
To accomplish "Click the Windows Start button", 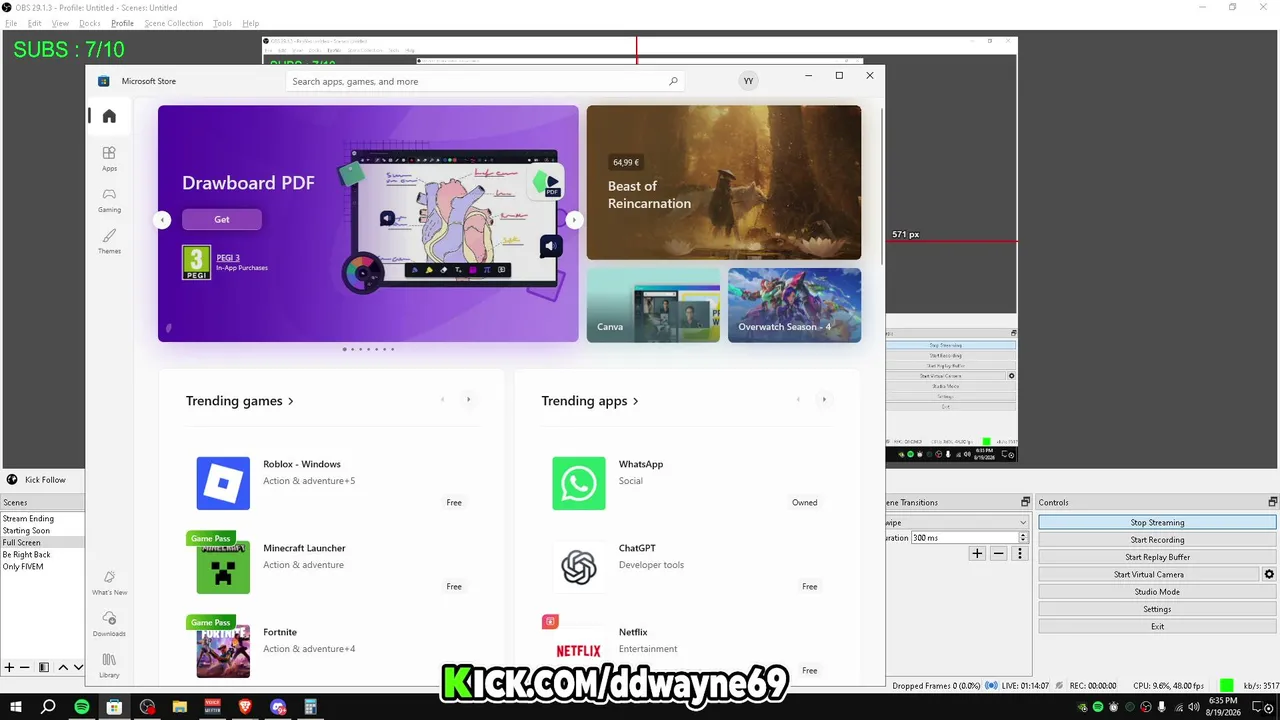I will pos(16,707).
